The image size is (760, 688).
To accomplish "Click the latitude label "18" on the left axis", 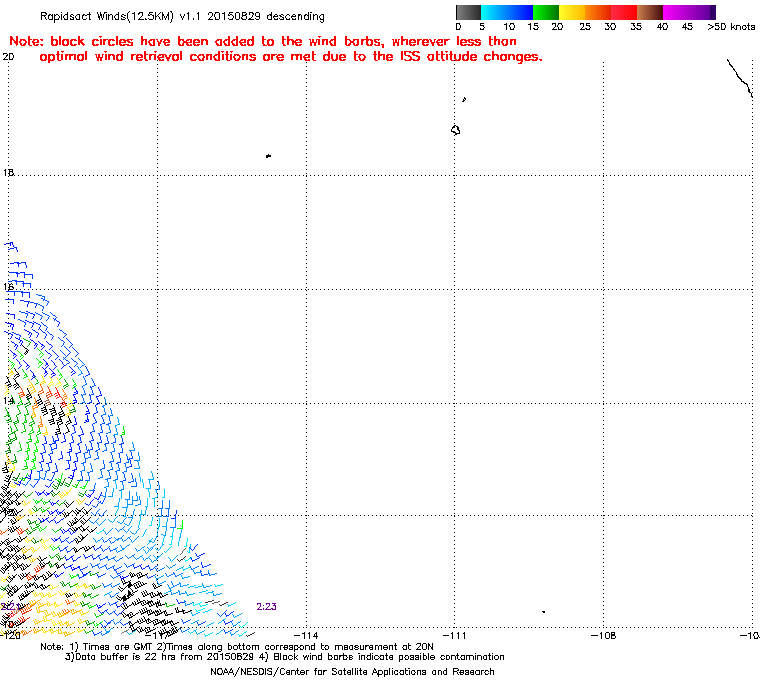I will coord(8,173).
